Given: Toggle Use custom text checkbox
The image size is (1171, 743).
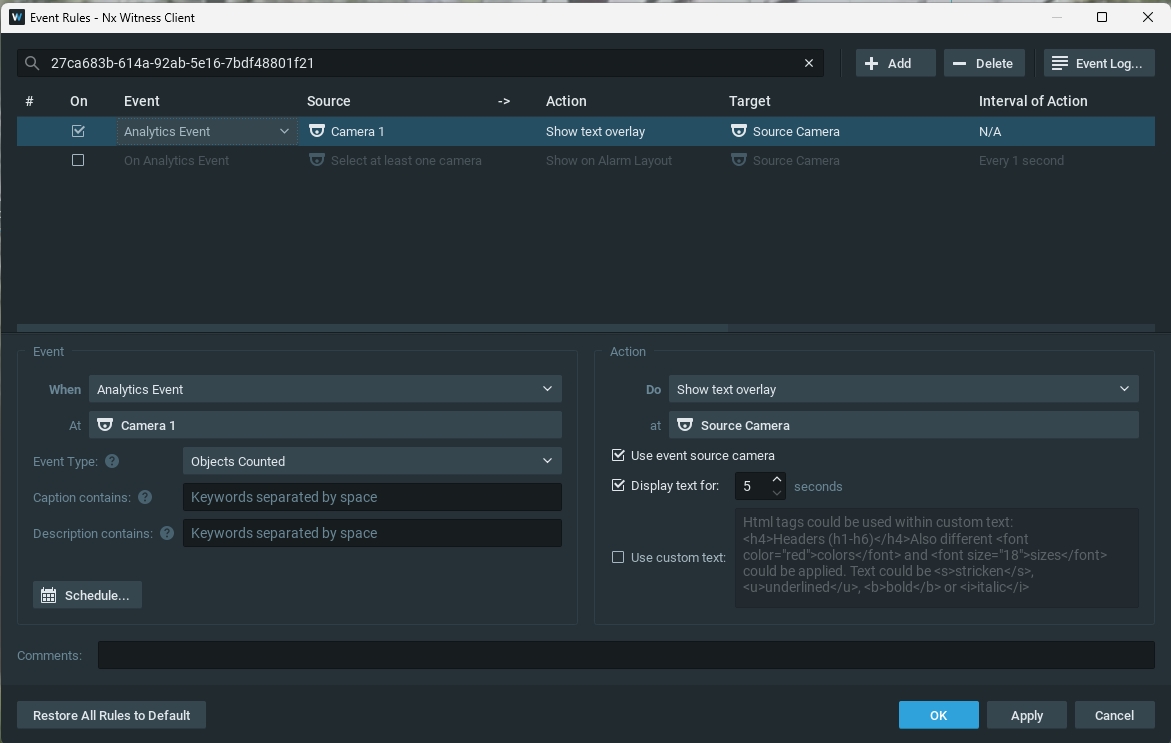Looking at the screenshot, I should 618,557.
